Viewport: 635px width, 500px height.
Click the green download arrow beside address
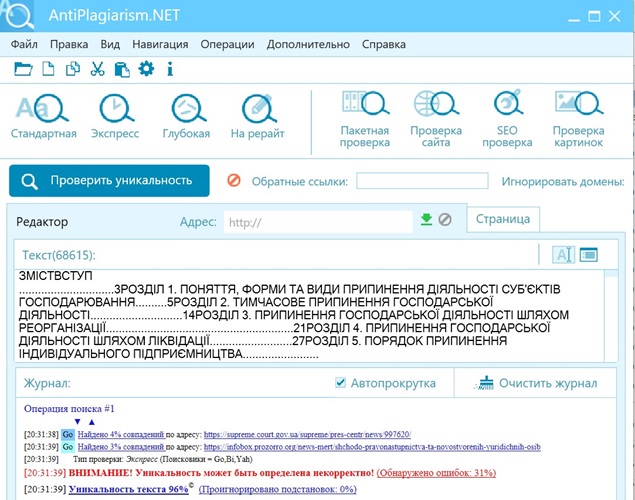click(x=426, y=219)
